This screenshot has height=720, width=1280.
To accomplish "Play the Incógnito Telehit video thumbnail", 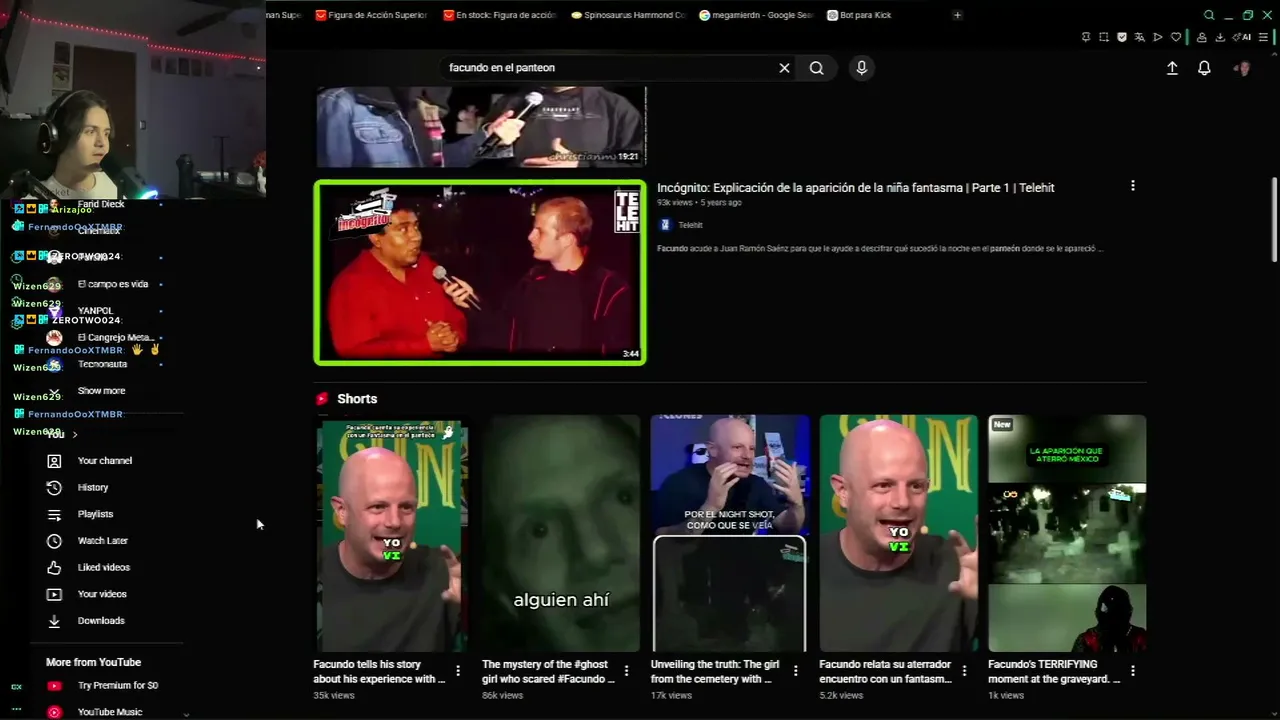I will click(480, 272).
